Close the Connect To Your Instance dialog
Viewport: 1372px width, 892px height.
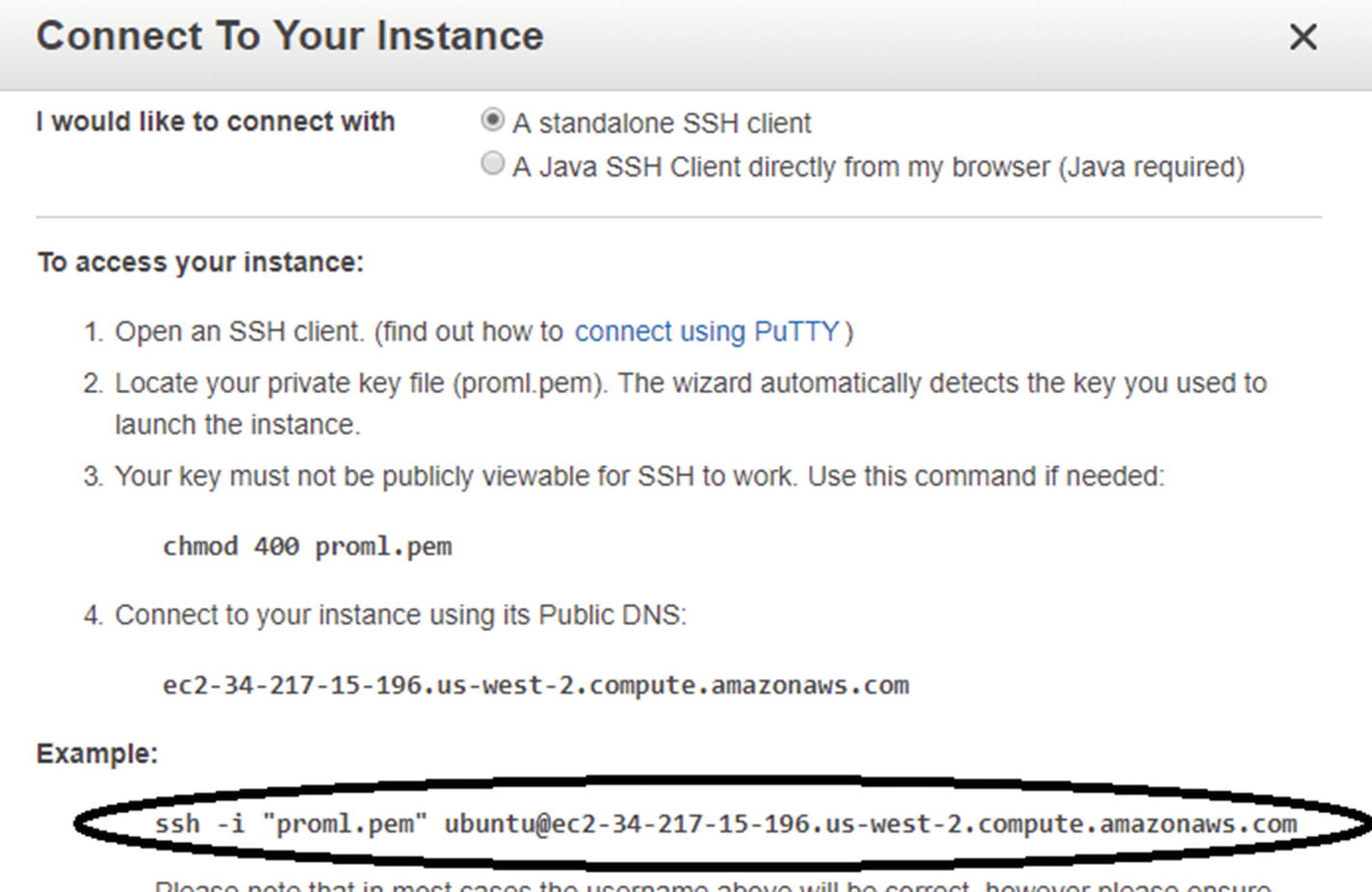coord(1303,38)
